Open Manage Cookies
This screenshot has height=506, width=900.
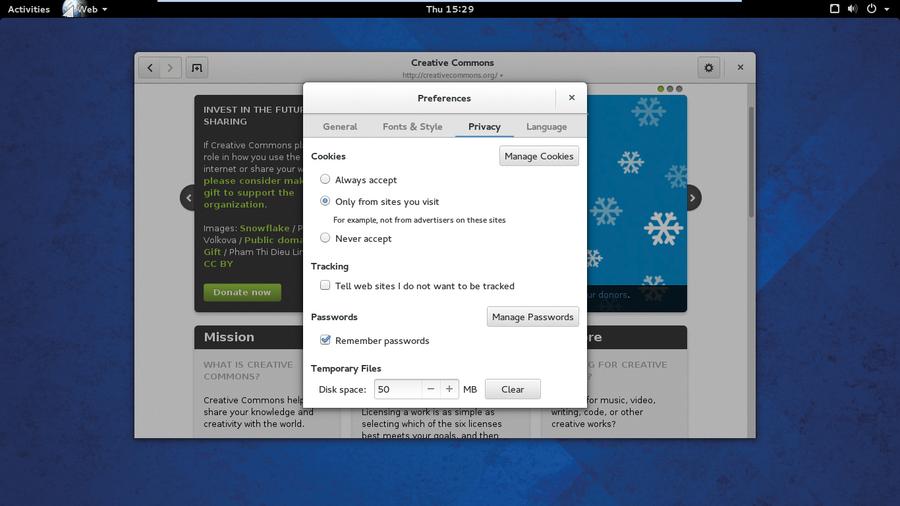tap(538, 156)
